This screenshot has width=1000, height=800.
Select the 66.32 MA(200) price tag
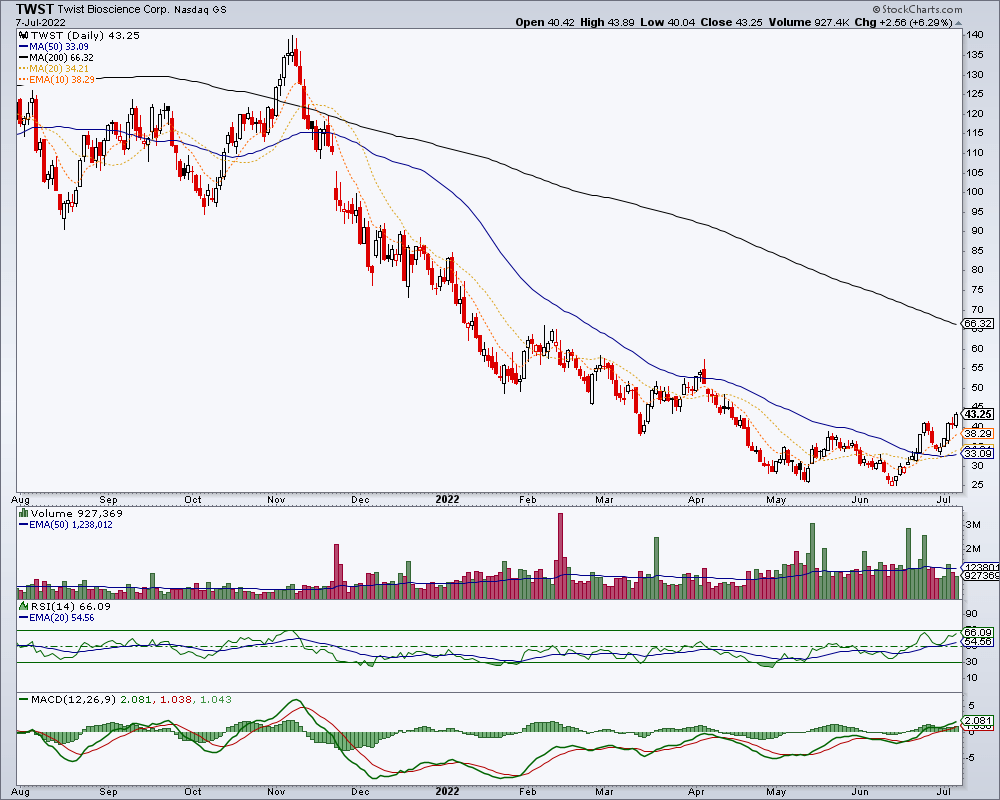click(978, 324)
